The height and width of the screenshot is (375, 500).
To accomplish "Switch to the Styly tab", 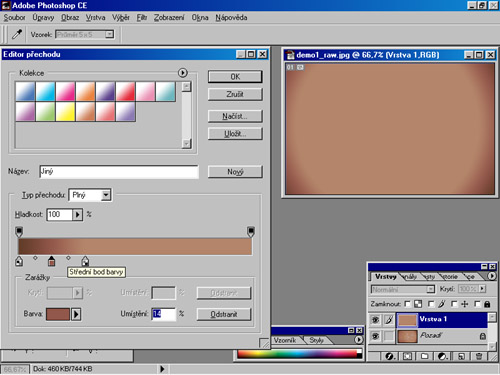I will [316, 340].
